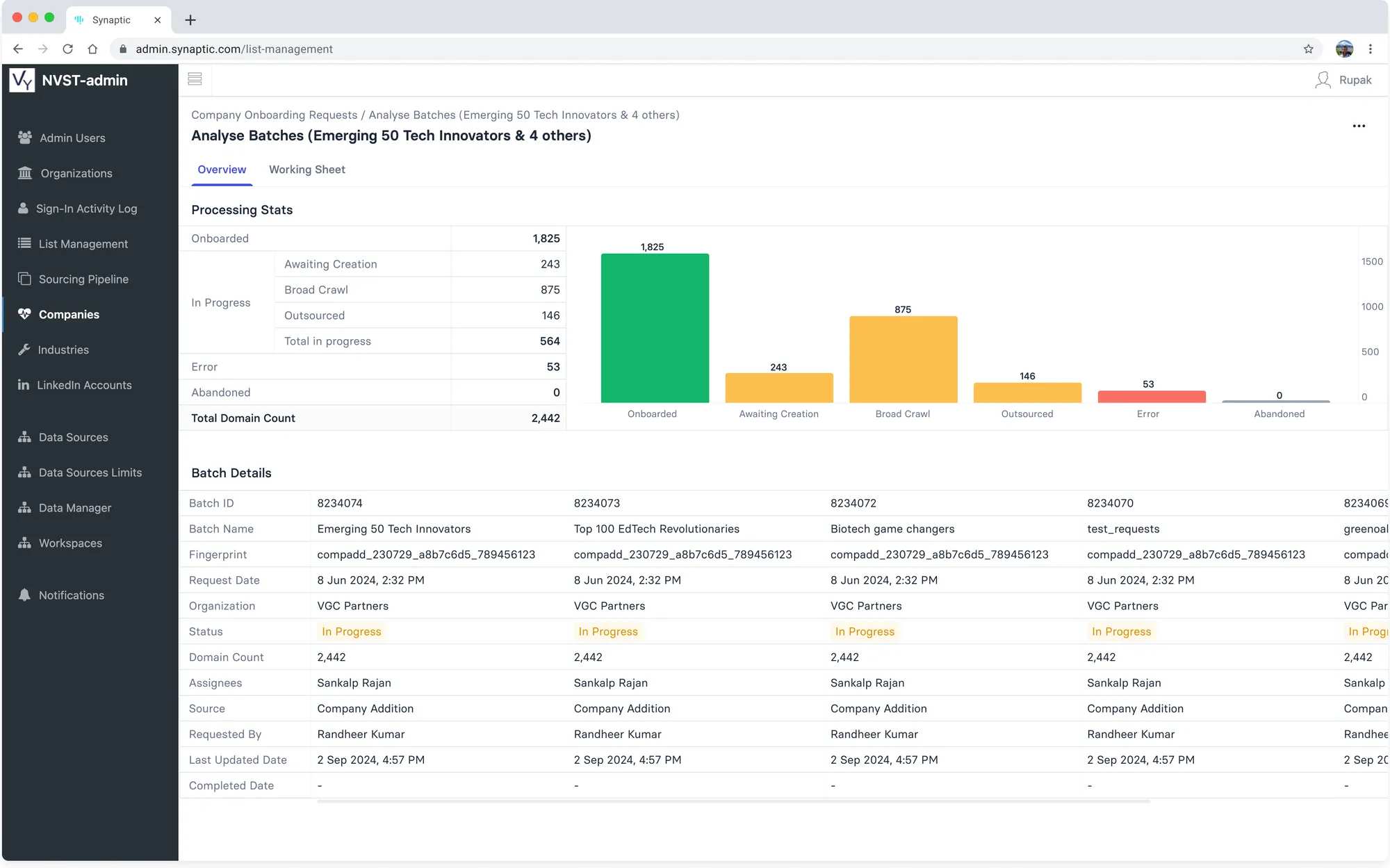Click the red Error chart bar
Screen dimensions: 1390x868
(x=1152, y=397)
